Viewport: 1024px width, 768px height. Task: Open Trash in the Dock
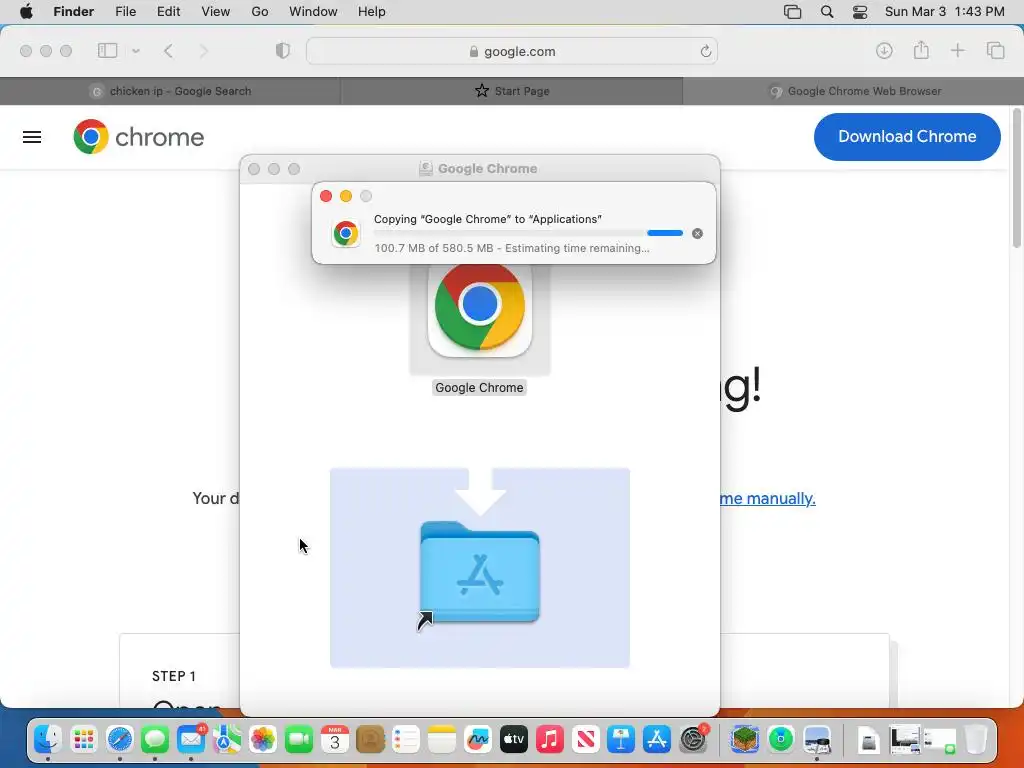[975, 739]
